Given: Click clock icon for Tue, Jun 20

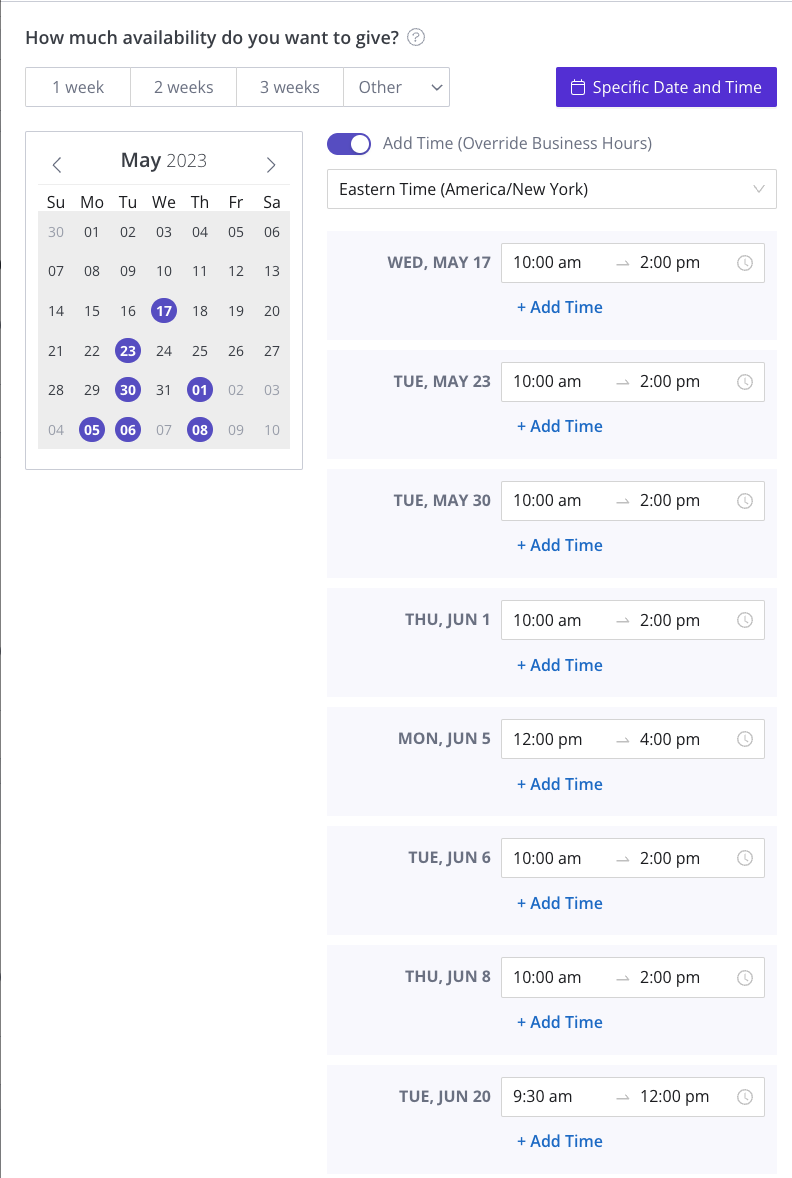Looking at the screenshot, I should [745, 1097].
